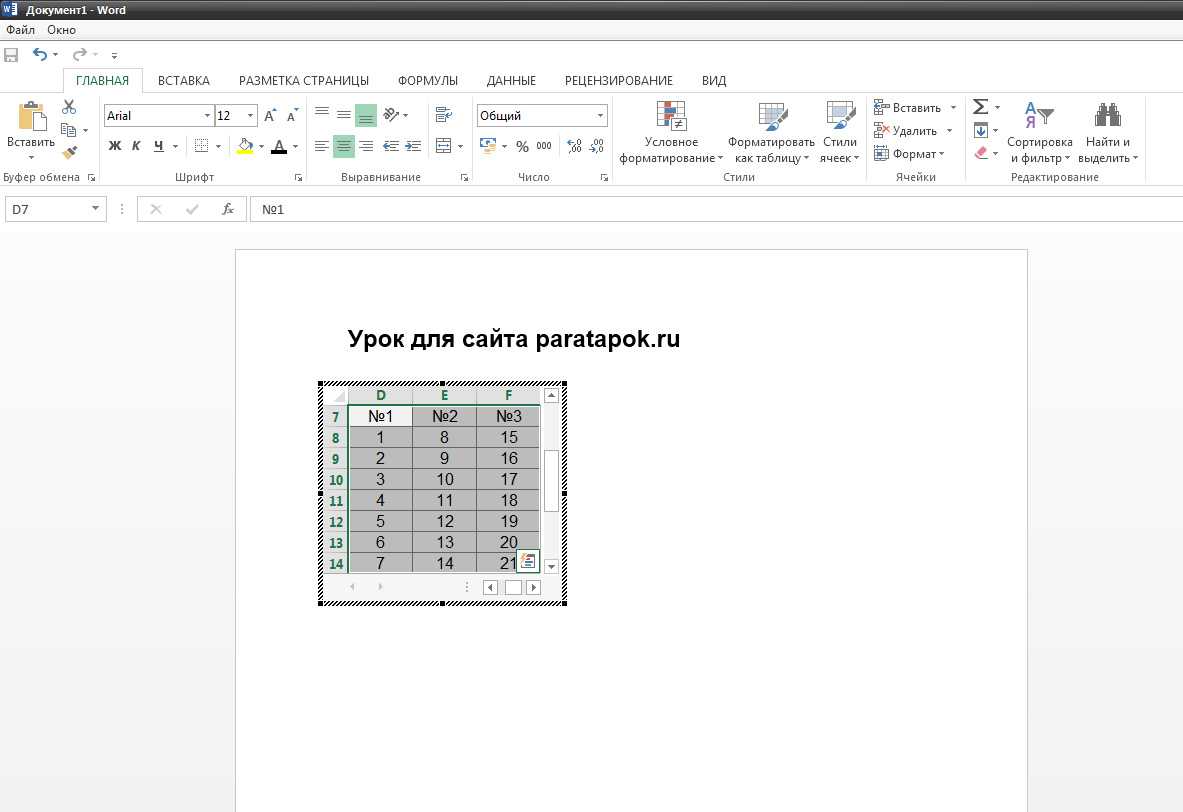
Task: Click the Redo arrow icon
Action: (79, 54)
